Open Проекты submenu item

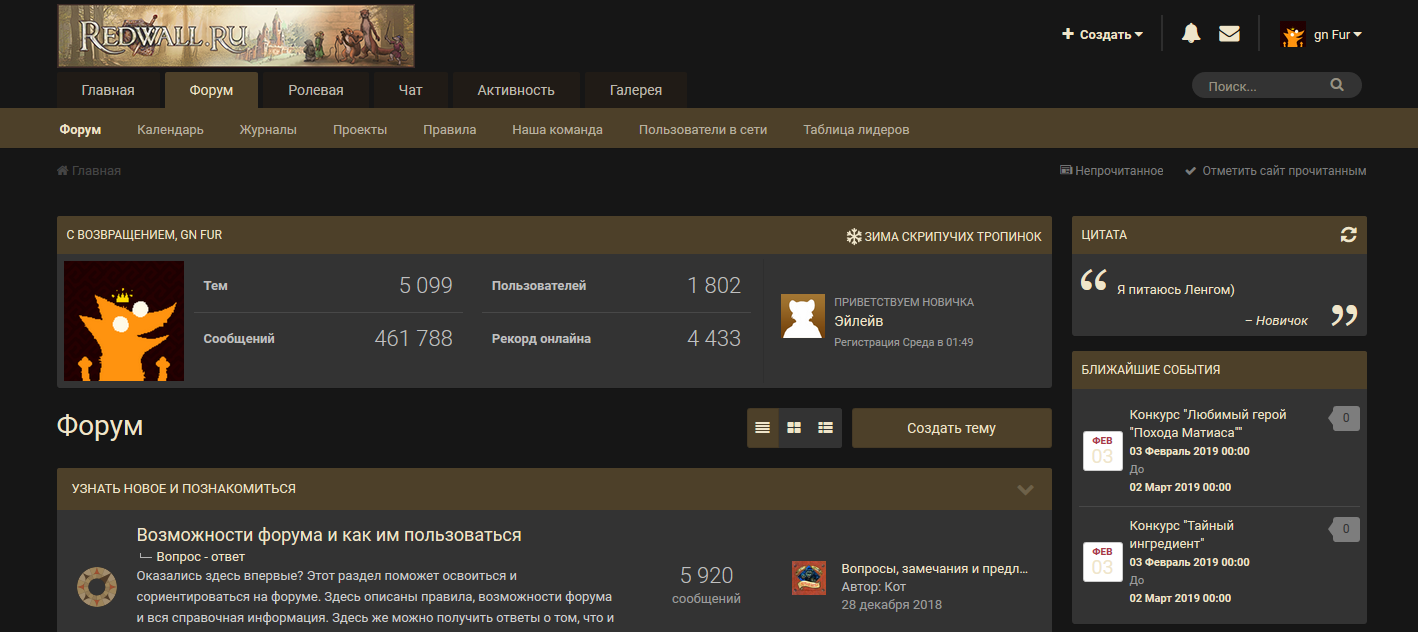pos(360,129)
